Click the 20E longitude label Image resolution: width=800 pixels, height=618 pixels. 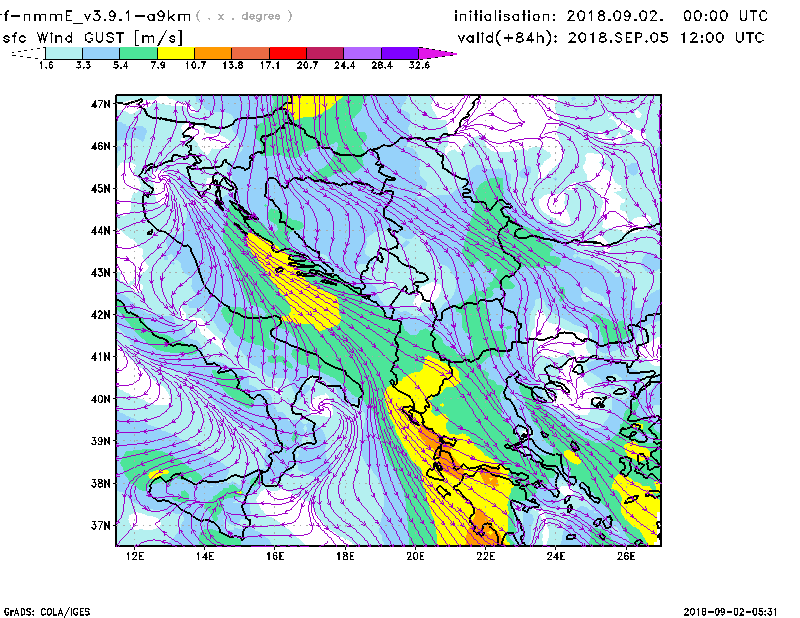[x=415, y=556]
